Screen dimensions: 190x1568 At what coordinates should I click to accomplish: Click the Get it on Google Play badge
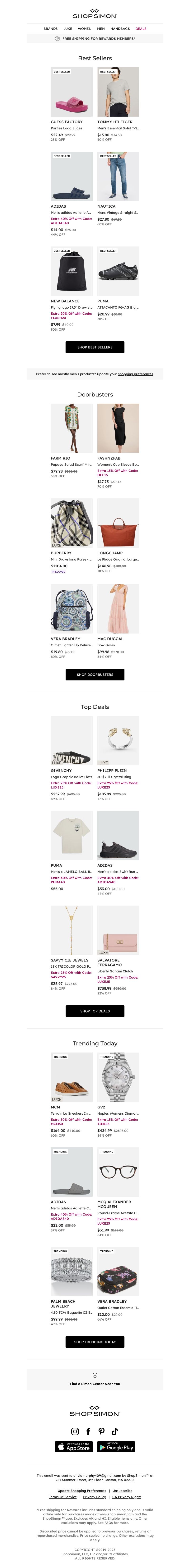coord(116,1447)
